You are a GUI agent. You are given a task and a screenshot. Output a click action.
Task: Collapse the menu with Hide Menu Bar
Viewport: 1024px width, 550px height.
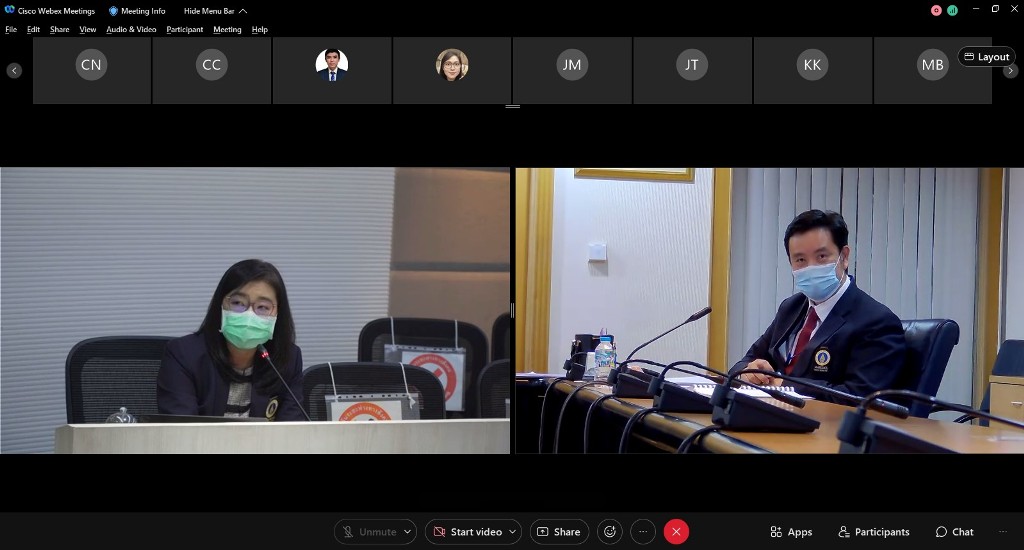(x=214, y=11)
